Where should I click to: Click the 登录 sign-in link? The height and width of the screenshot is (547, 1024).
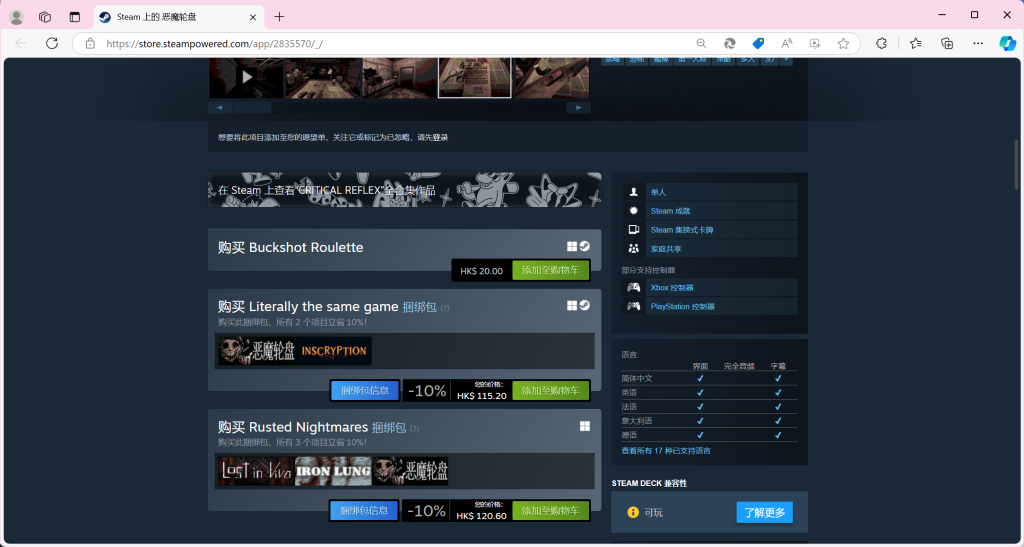[440, 138]
